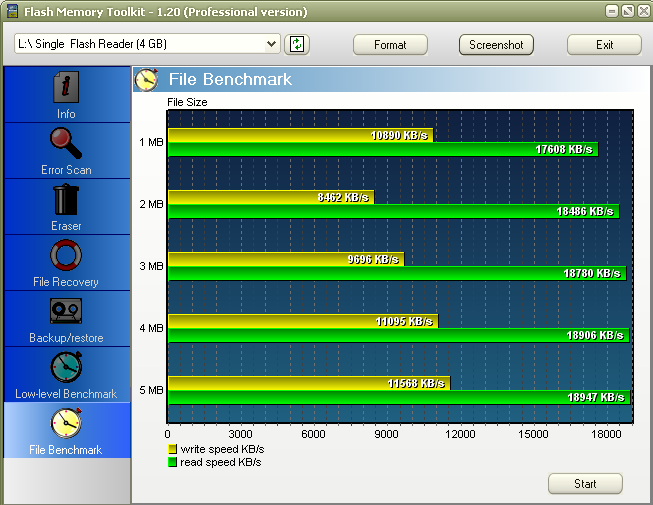The height and width of the screenshot is (505, 653).
Task: Click the 17608 KB/s read bar
Action: pyautogui.click(x=383, y=149)
